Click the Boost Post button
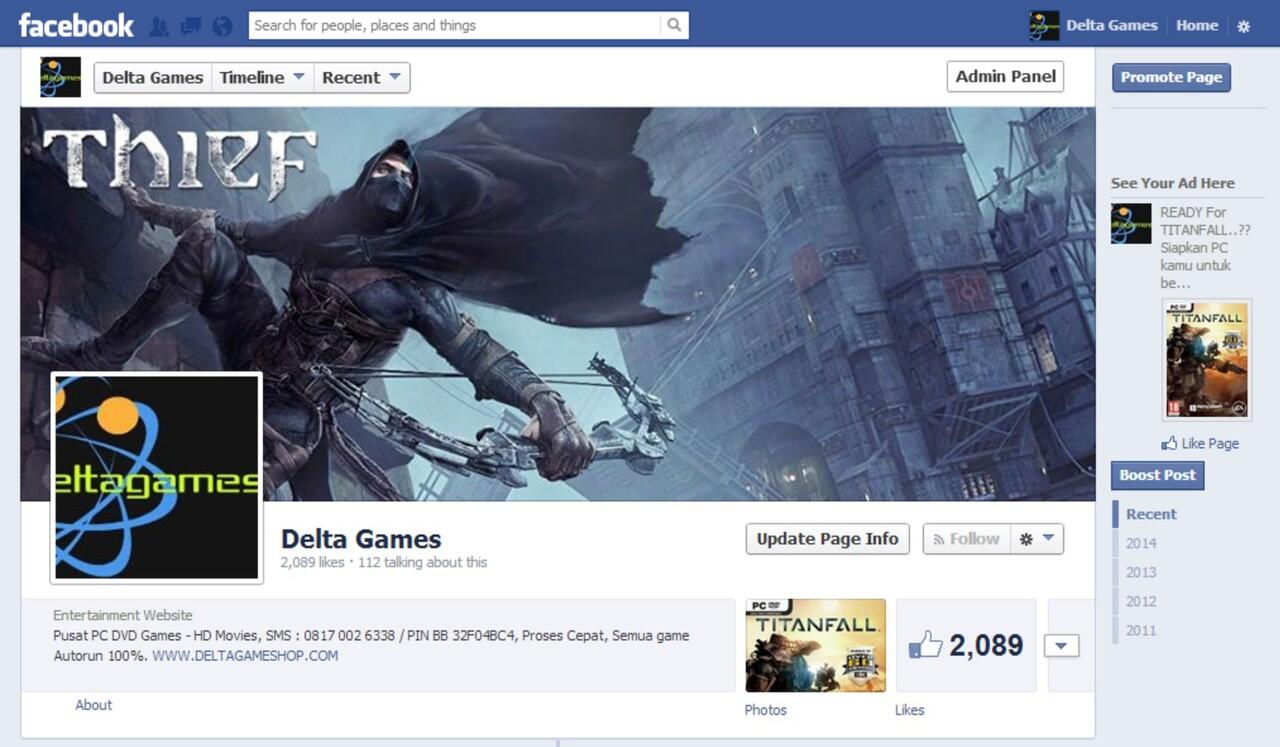 (x=1157, y=475)
